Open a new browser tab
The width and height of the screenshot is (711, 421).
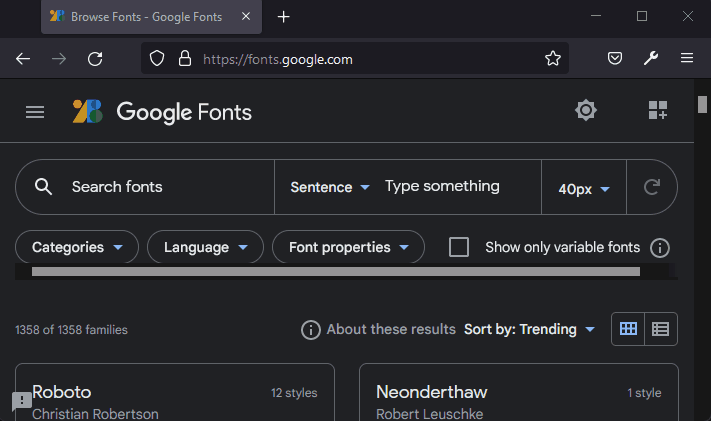(283, 17)
